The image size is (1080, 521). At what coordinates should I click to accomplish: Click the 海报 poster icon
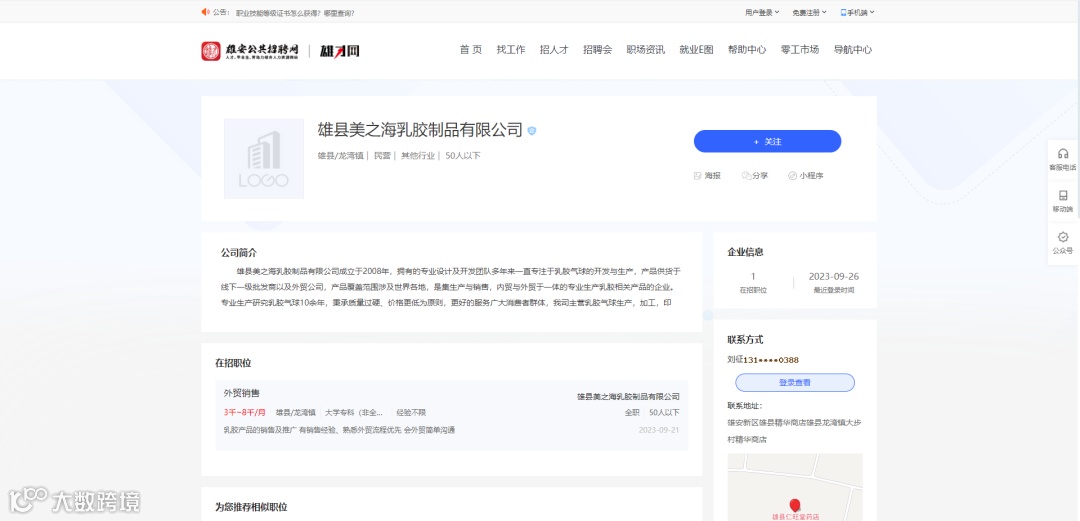(697, 176)
